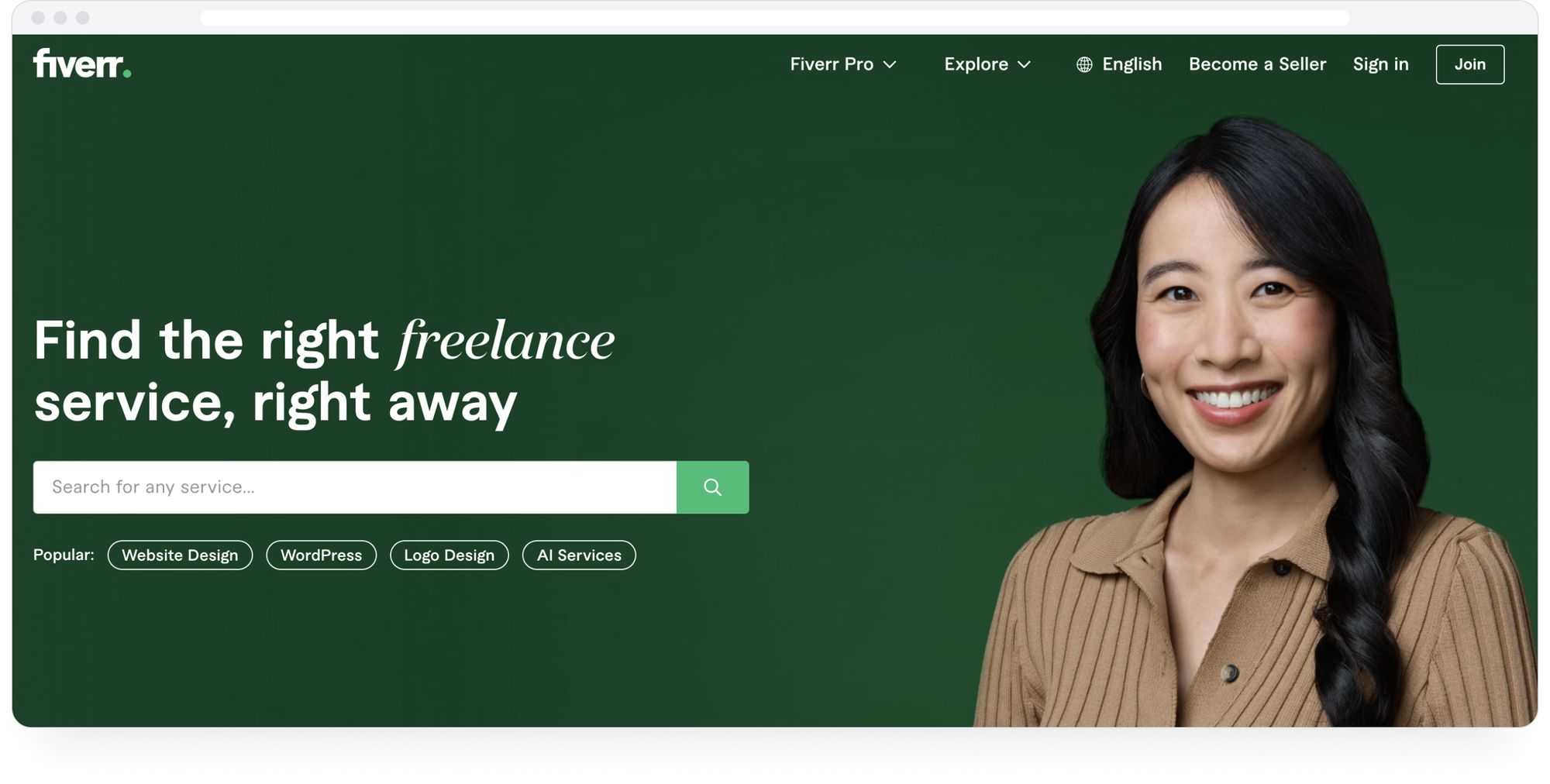1550x784 pixels.
Task: Click the green magnifying glass search button
Action: click(712, 487)
